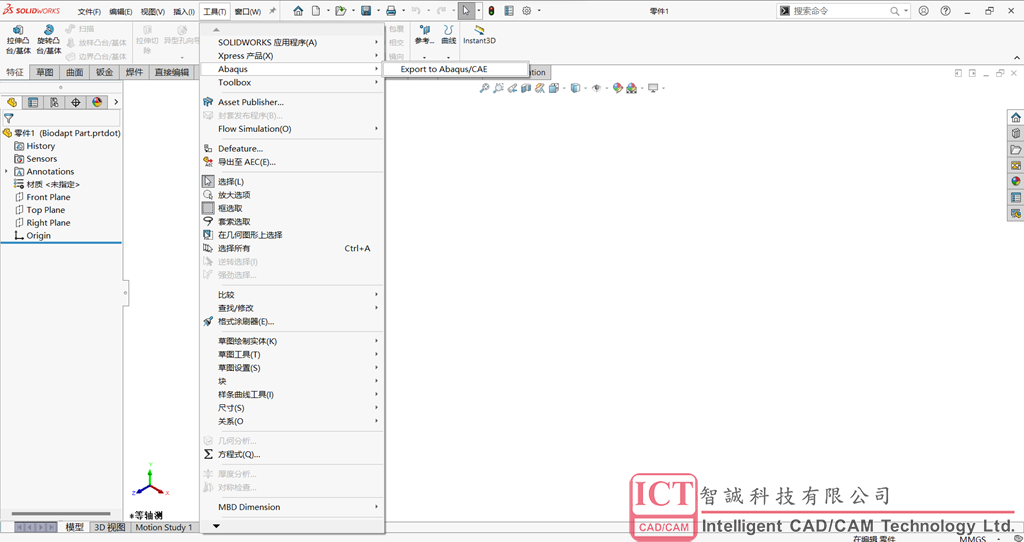Open the SOLIDWORKS 应用程序(A) submenu
The width and height of the screenshot is (1024, 542).
click(292, 42)
